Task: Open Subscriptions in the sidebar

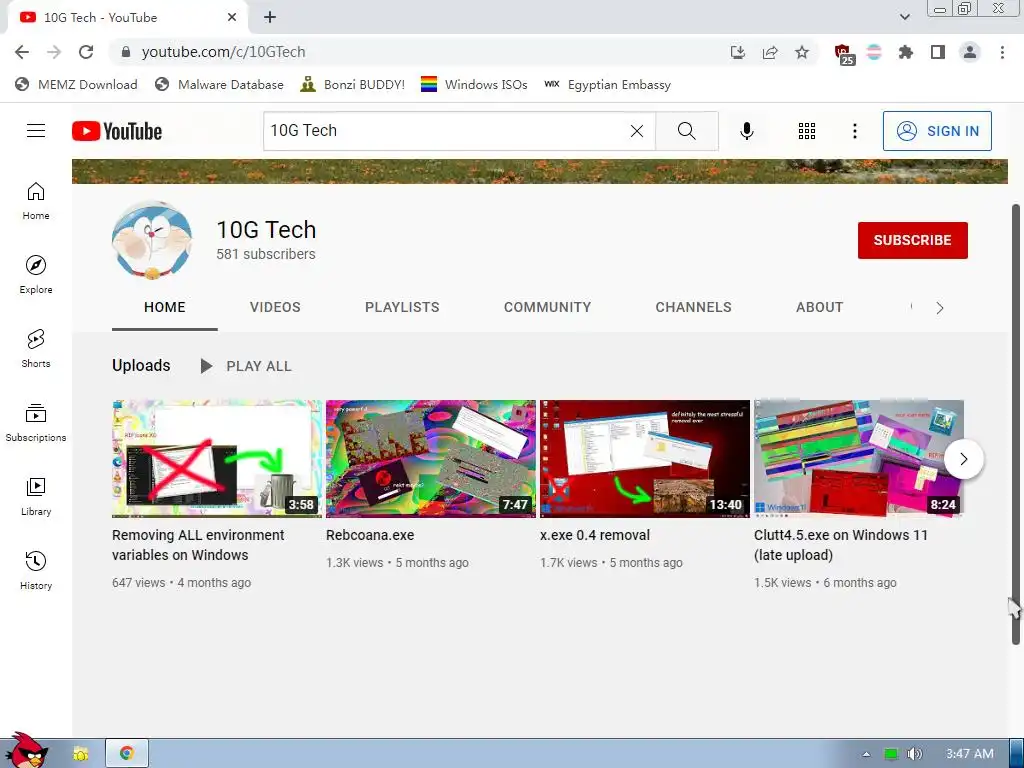Action: point(36,423)
